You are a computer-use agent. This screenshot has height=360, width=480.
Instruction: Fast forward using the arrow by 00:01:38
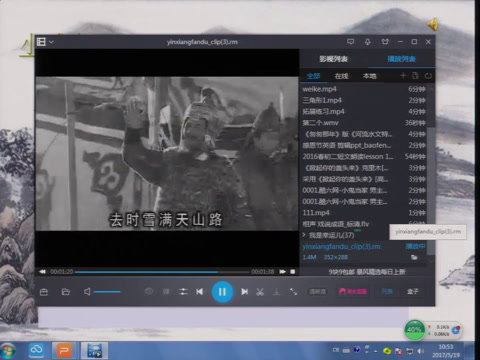click(x=283, y=272)
